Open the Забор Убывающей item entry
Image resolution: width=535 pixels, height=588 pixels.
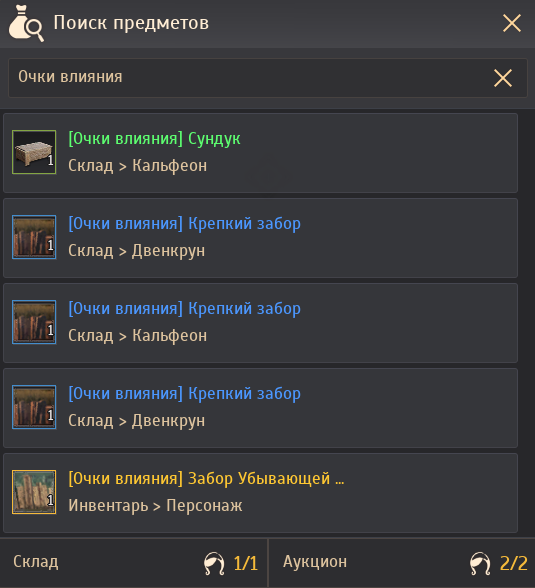tap(260, 493)
